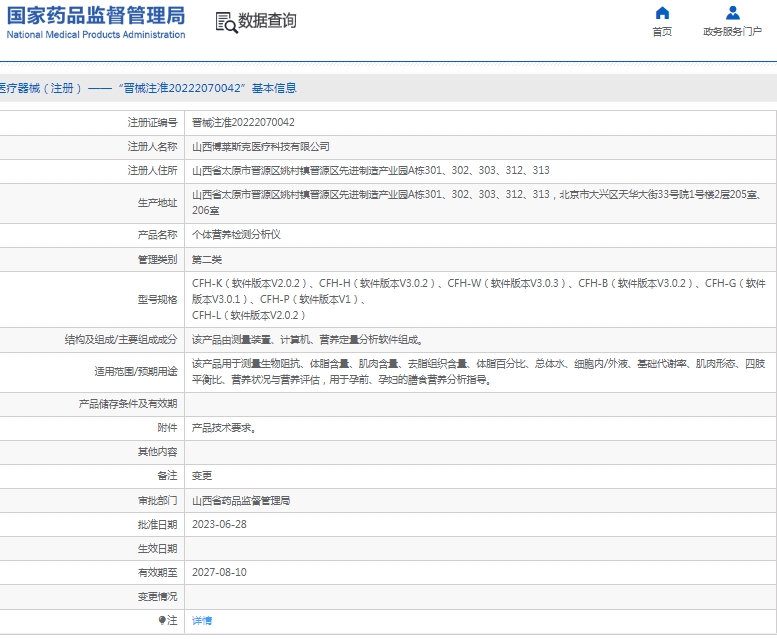
Task: Click the 适用范围/预期用途 label
Action: pos(136,372)
